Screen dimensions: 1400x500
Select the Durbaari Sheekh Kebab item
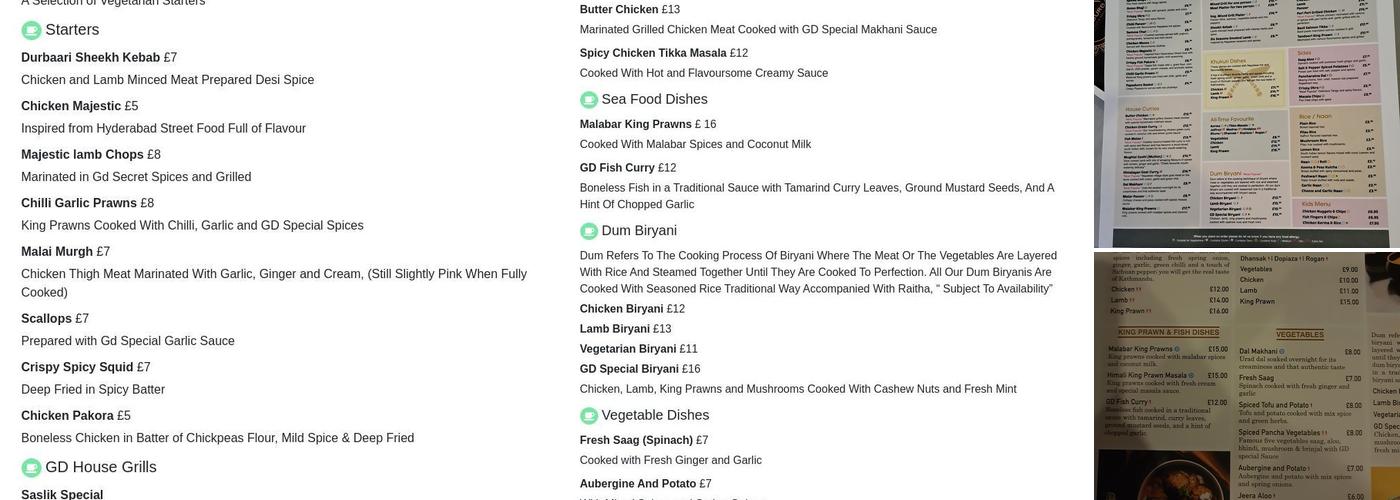pos(90,58)
